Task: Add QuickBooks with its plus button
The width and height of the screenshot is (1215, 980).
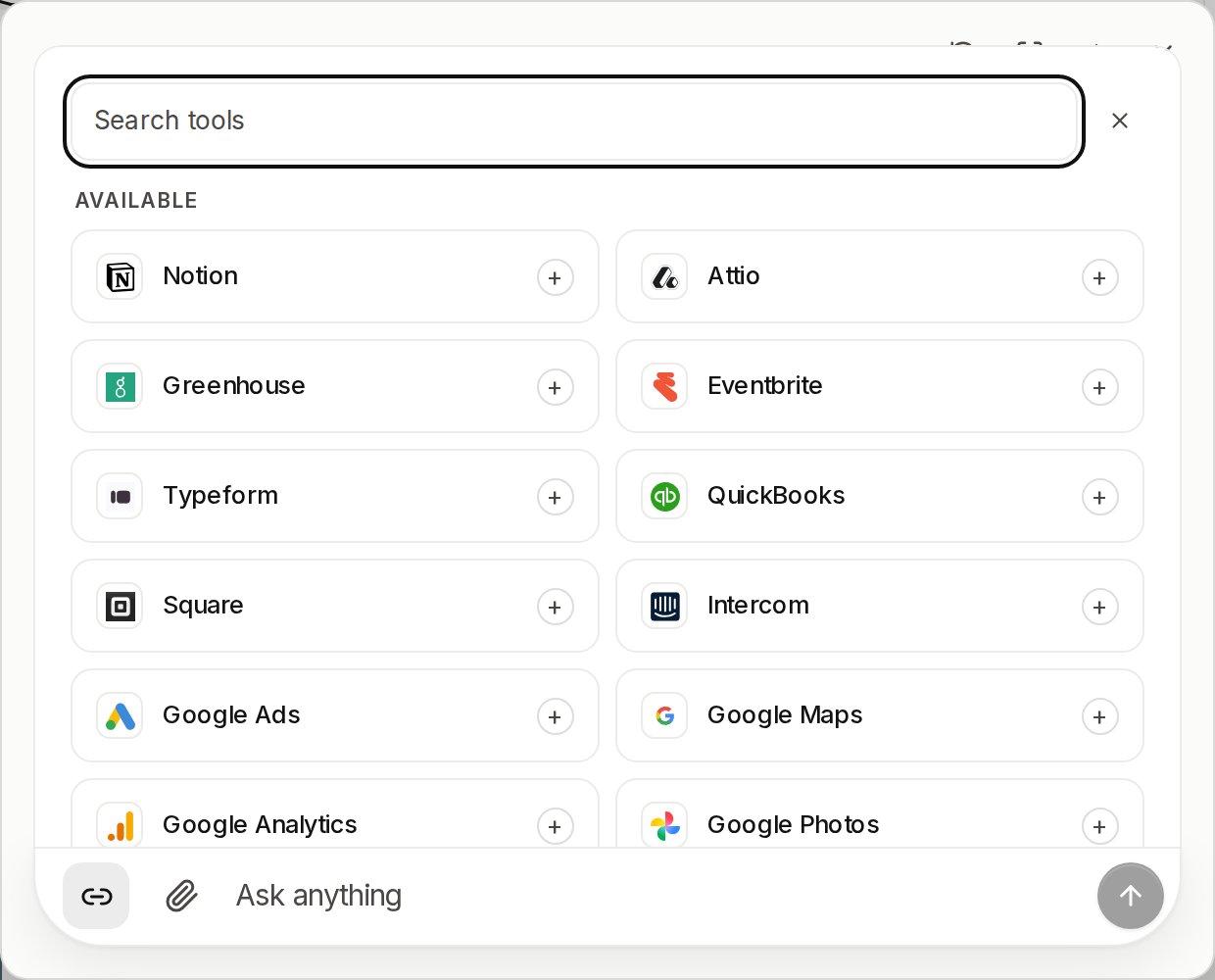Action: pyautogui.click(x=1100, y=497)
